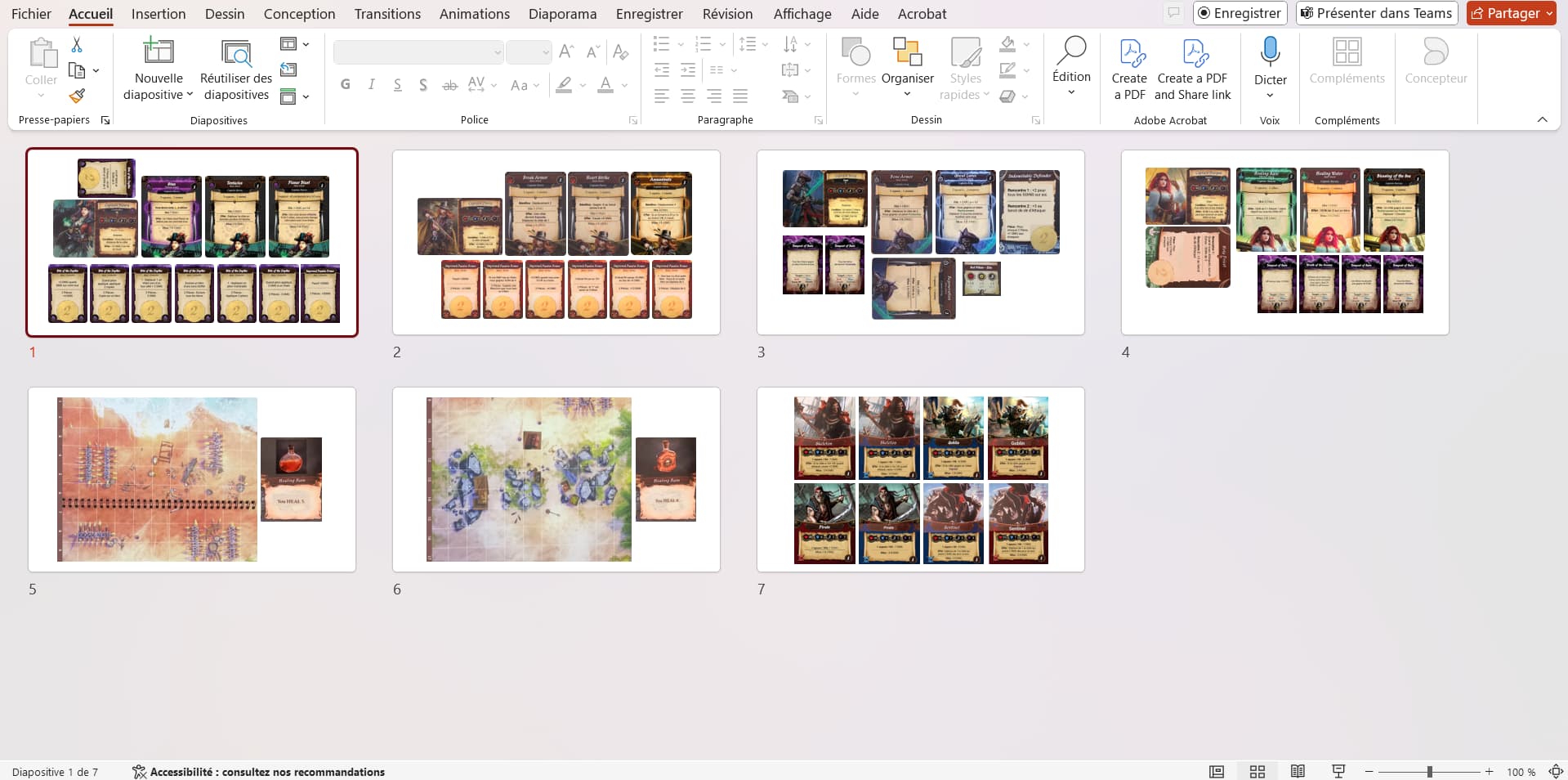The height and width of the screenshot is (780, 1568).
Task: Click the shape outline pen icon
Action: point(1008,70)
